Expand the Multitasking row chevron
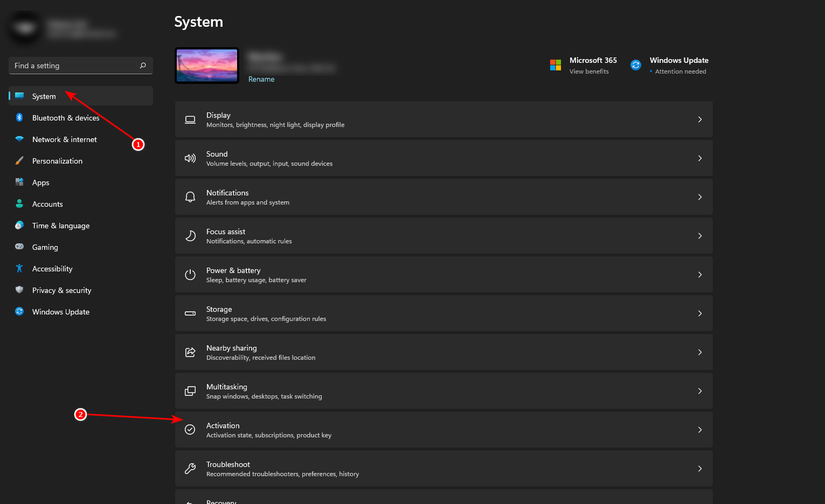The height and width of the screenshot is (504, 825). (699, 391)
